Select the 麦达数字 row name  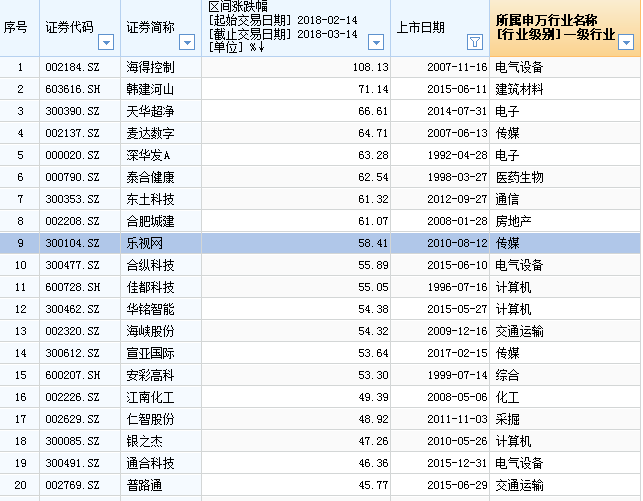coord(150,133)
